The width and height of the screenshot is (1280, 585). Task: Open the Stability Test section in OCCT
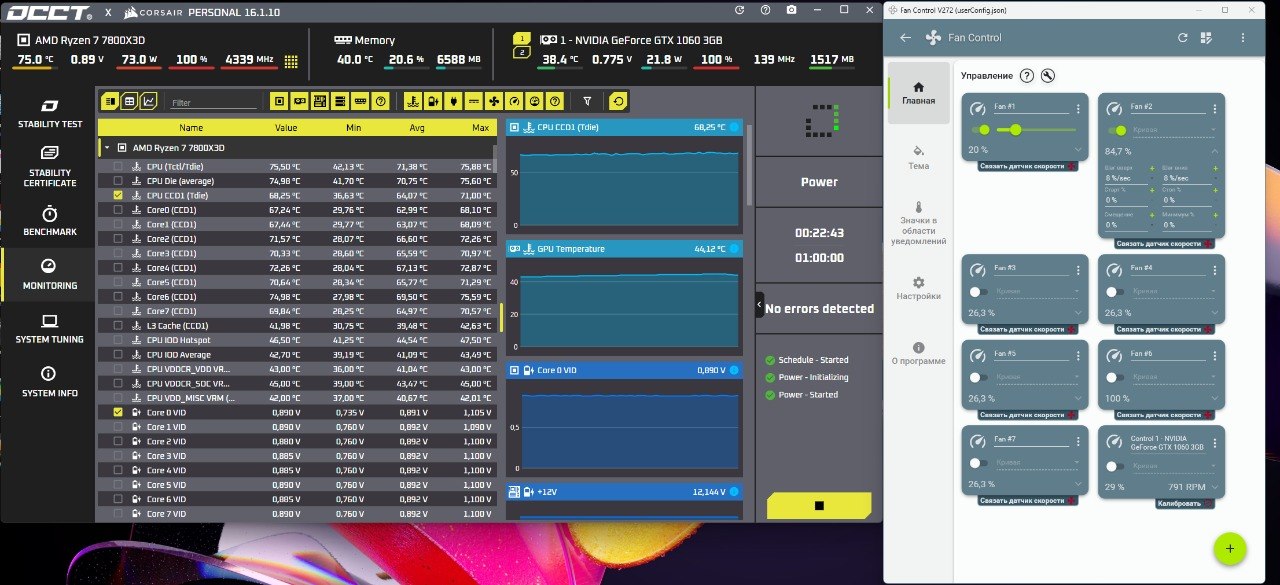coord(50,113)
